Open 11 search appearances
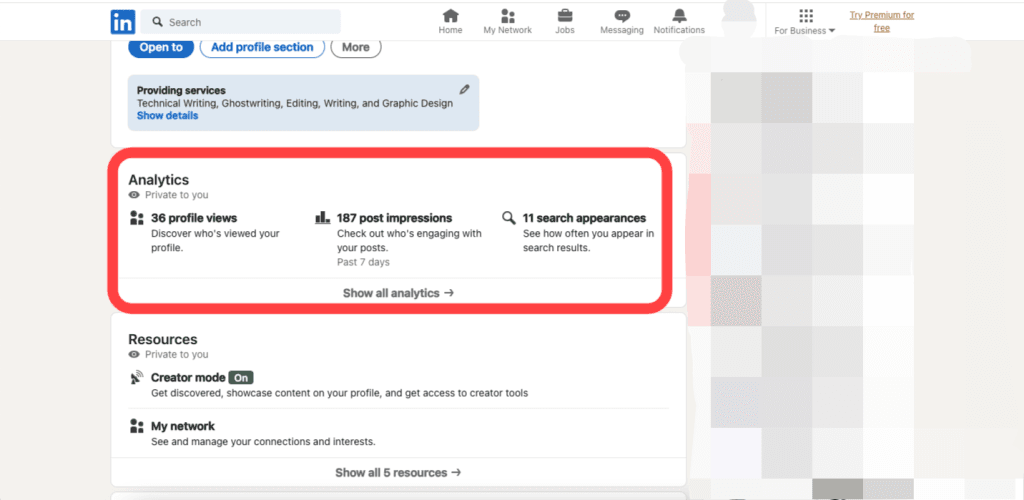Image resolution: width=1024 pixels, height=500 pixels. pyautogui.click(x=584, y=218)
